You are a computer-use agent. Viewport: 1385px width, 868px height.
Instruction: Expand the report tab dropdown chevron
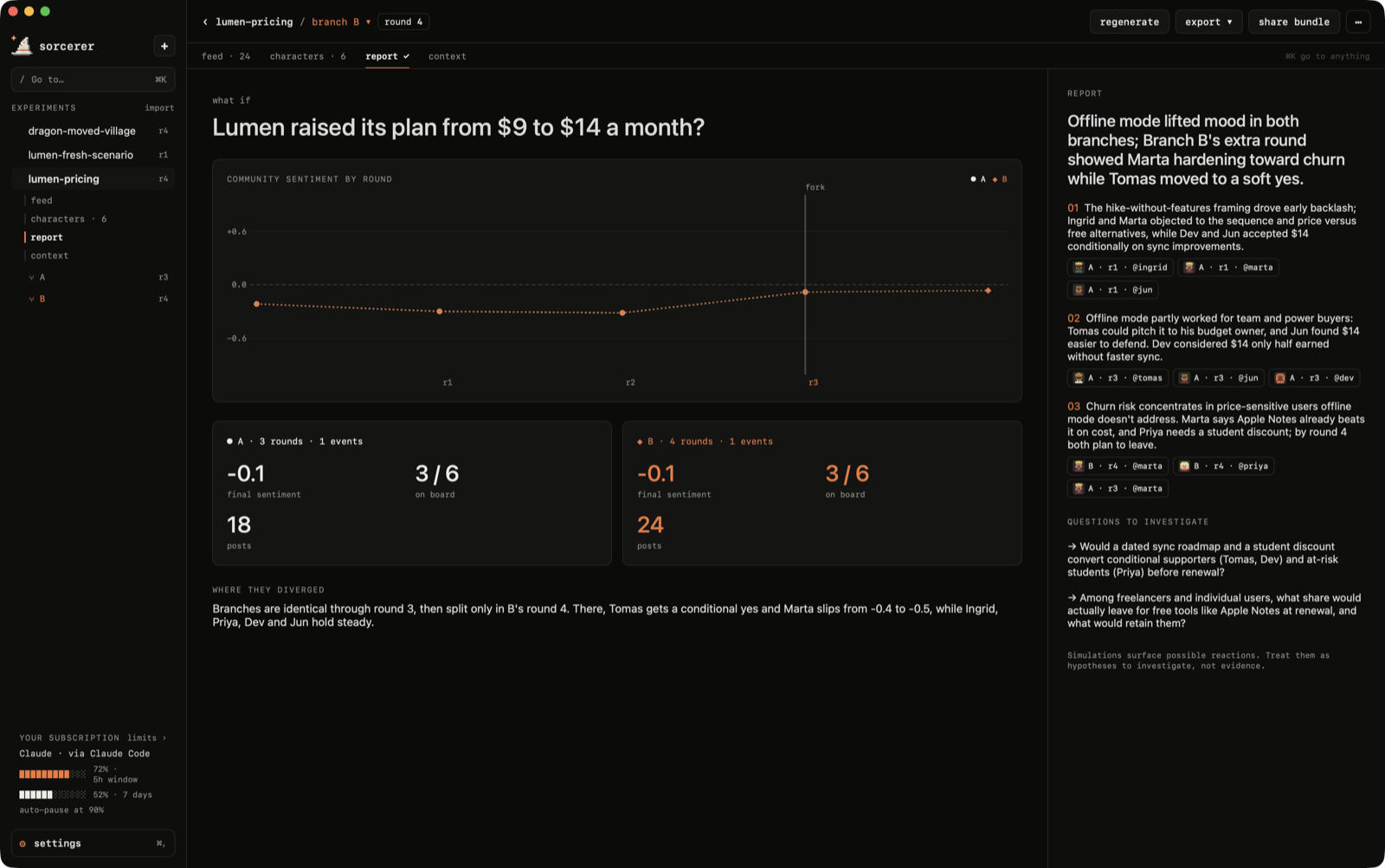coord(406,56)
